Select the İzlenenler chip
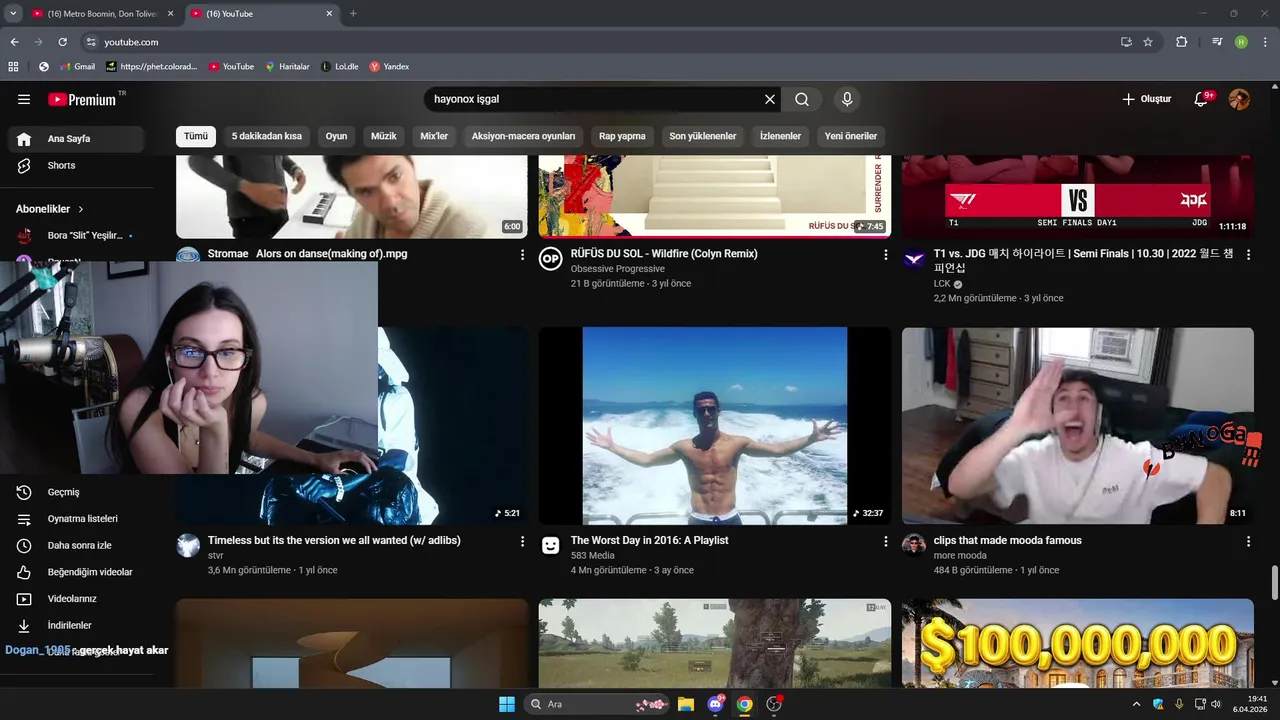 [x=780, y=136]
